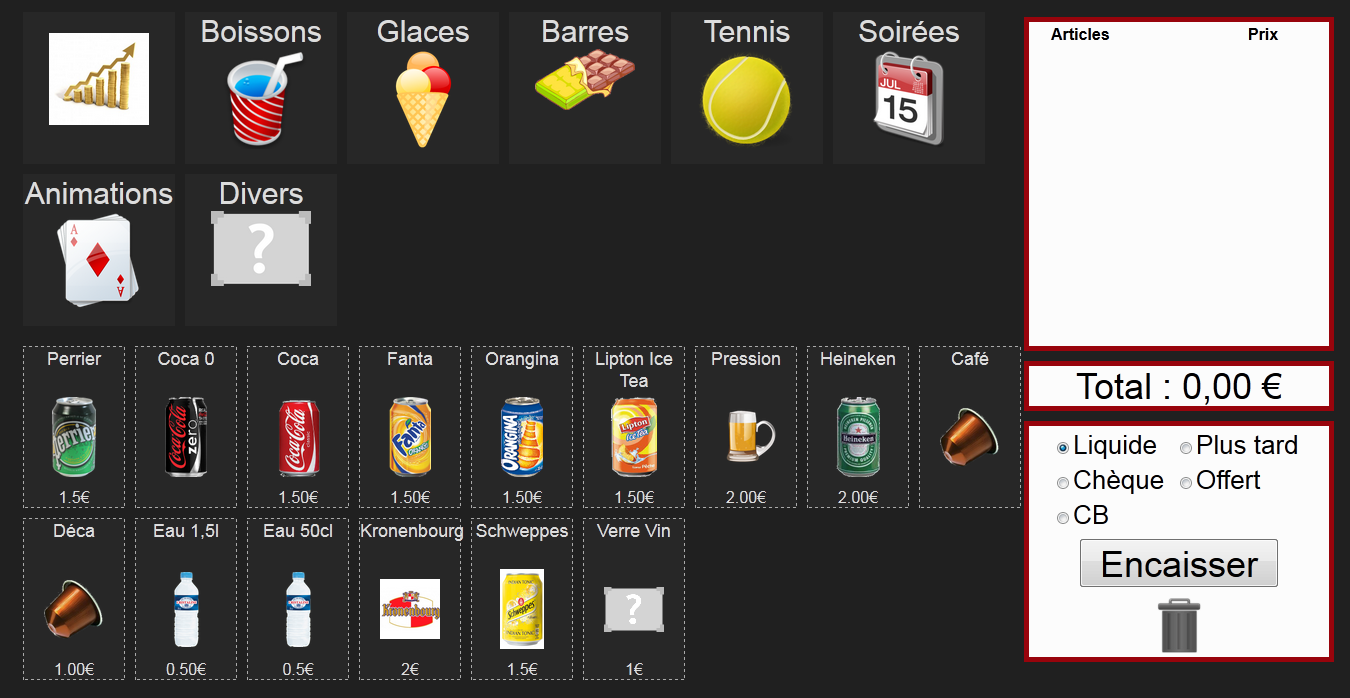Add a Perrier can to the order
The width and height of the screenshot is (1350, 698).
pyautogui.click(x=74, y=427)
